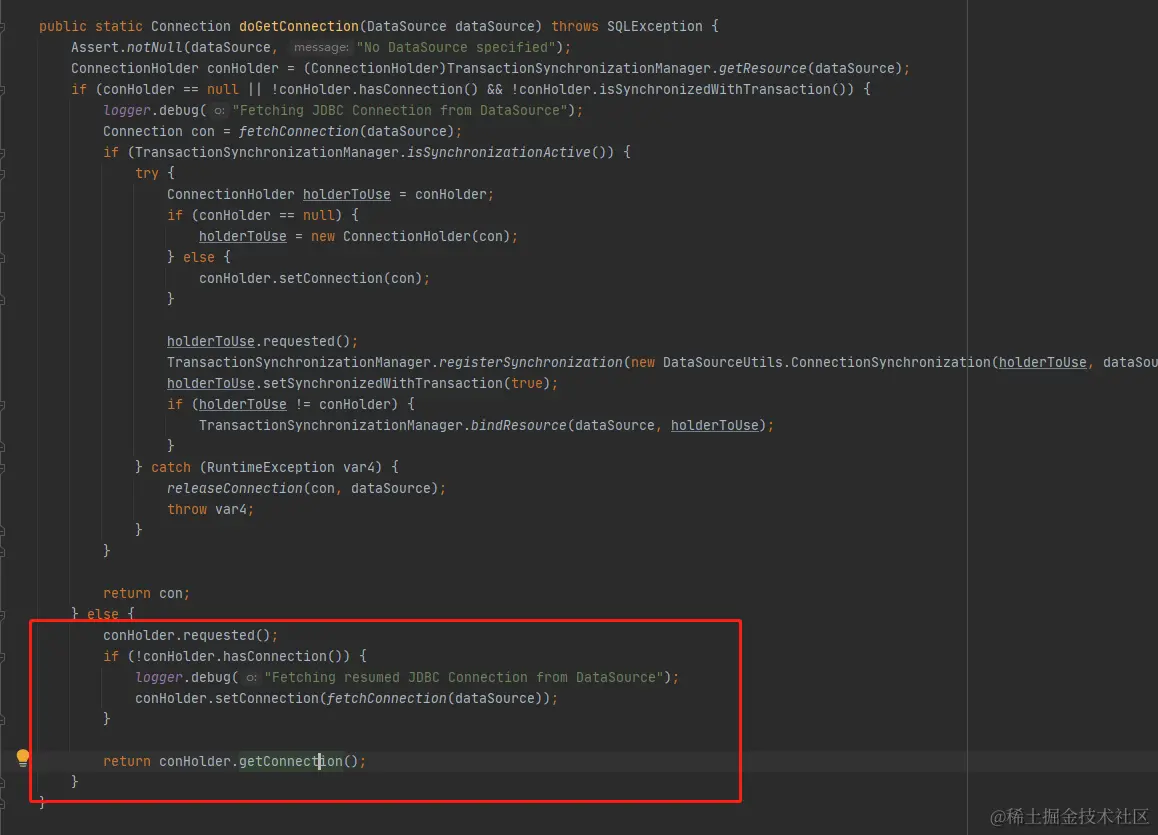Click the yellow lightbulb intention icon
Image resolution: width=1158 pixels, height=835 pixels.
click(23, 758)
